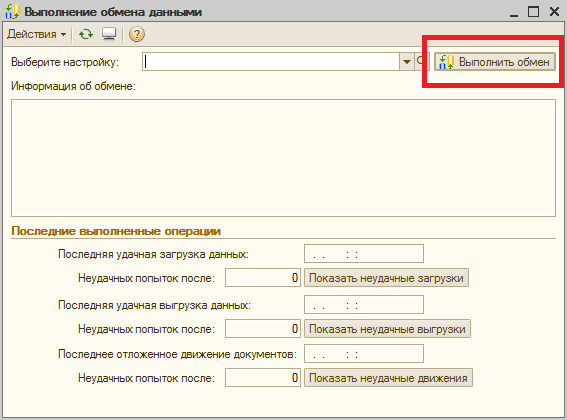Click inside Информация об обмене text area
Viewport: 567px width, 420px height.
(x=283, y=158)
